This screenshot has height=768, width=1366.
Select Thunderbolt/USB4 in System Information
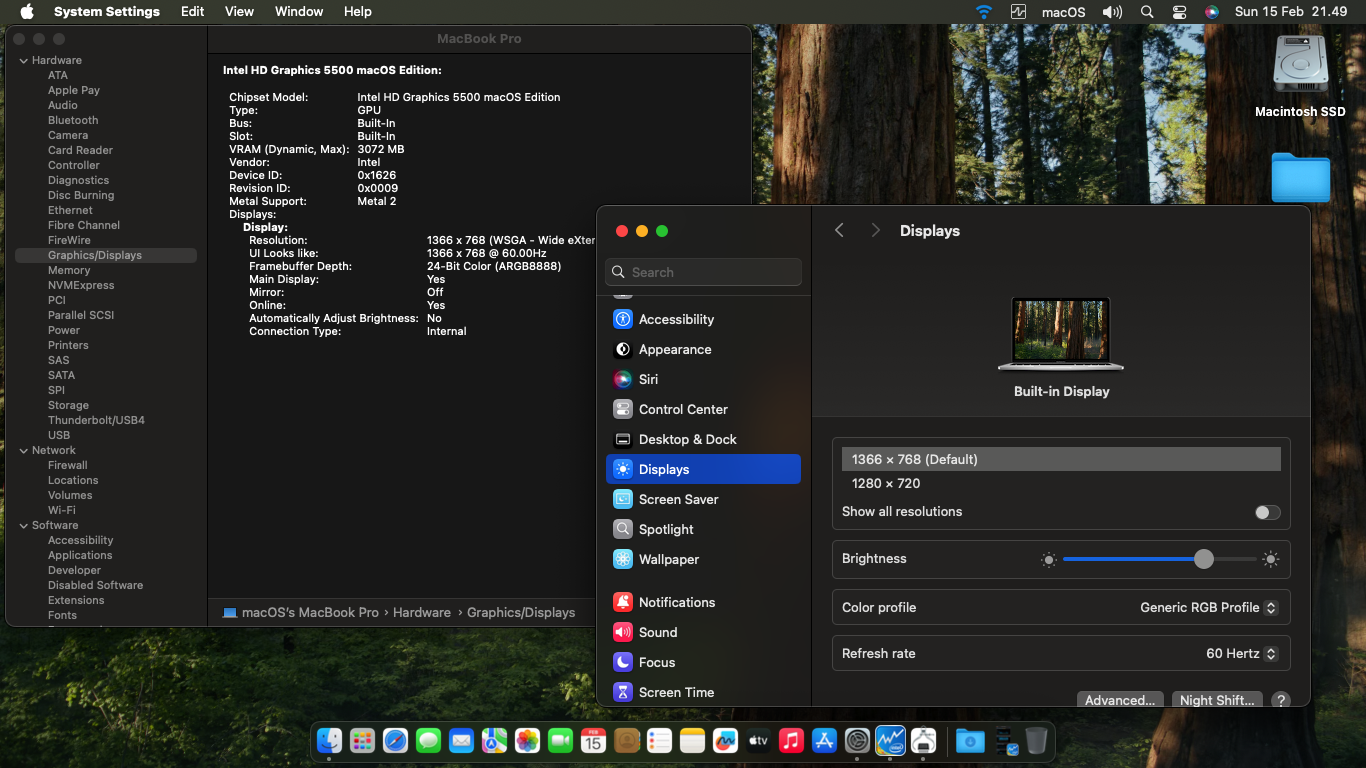pos(96,420)
